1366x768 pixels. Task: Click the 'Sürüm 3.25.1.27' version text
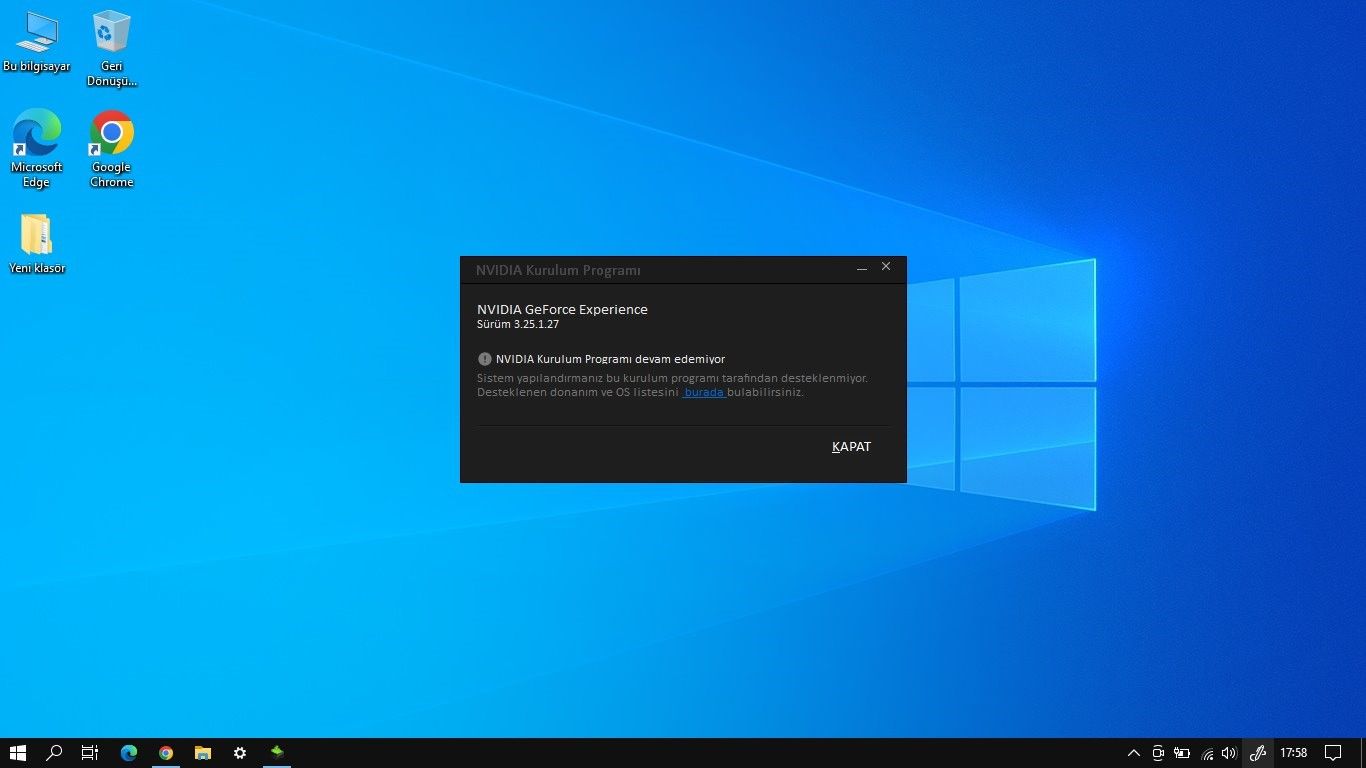(x=518, y=325)
